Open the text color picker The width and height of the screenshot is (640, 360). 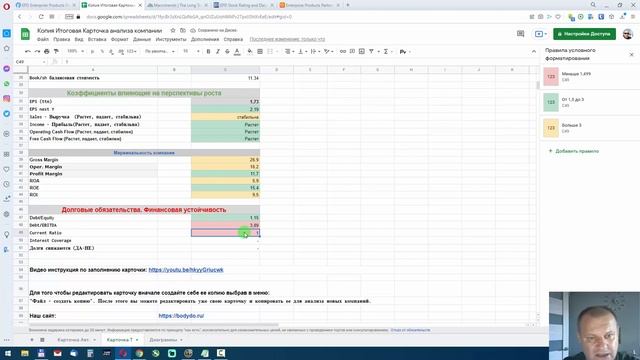[x=237, y=51]
